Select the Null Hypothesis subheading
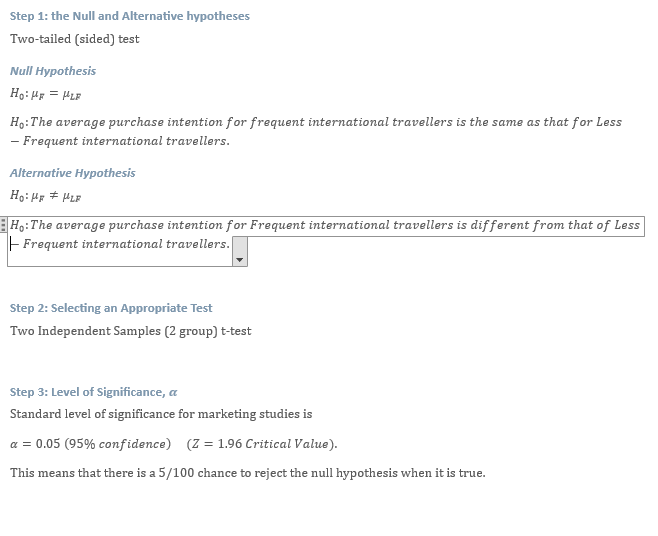658x536 pixels. coord(53,71)
